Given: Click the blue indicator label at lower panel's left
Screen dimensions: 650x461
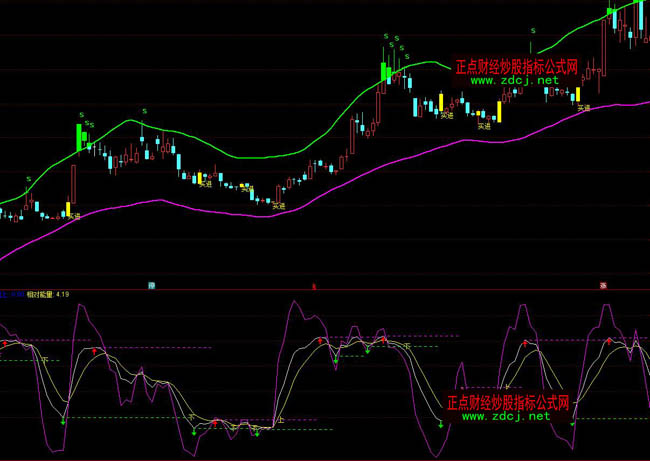Looking at the screenshot, I should coord(10,295).
